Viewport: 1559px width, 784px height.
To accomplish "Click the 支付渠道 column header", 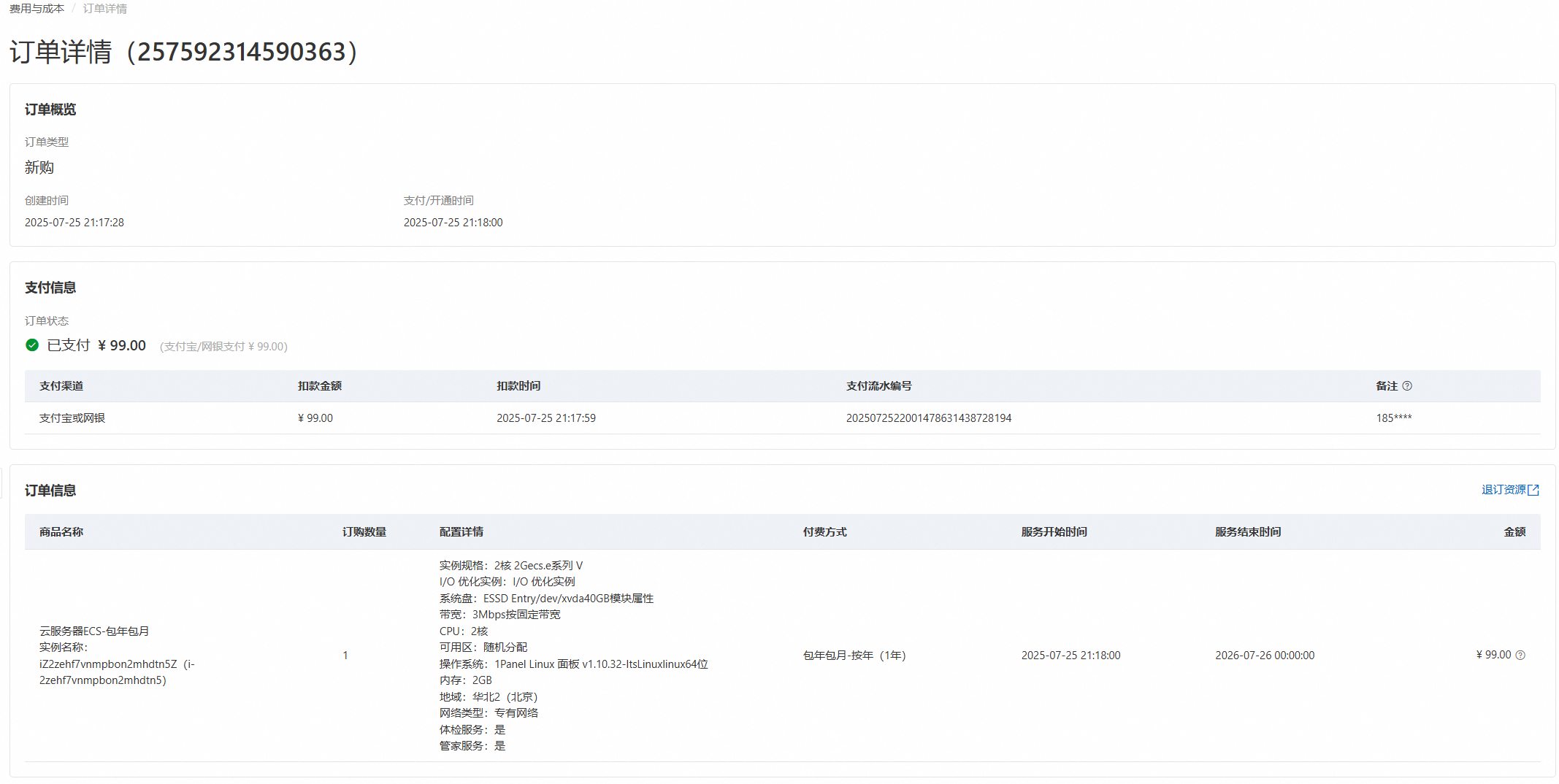I will coord(61,386).
